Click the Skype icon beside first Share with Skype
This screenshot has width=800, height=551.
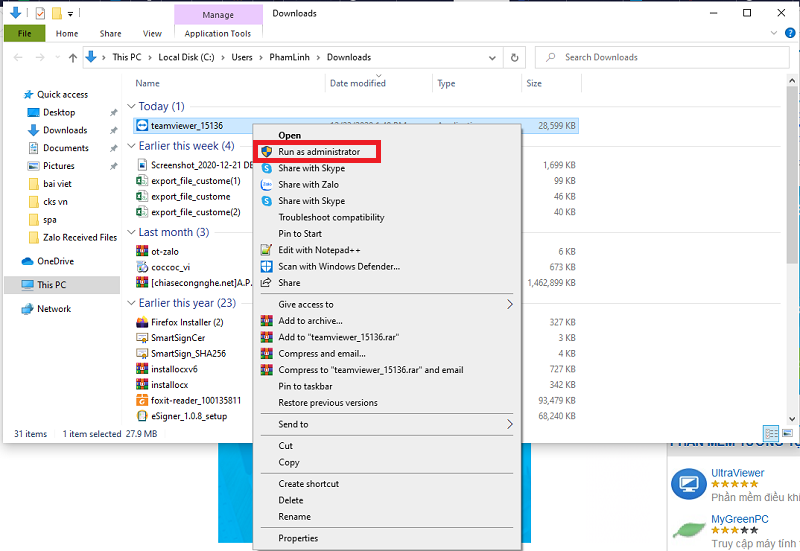[x=267, y=168]
